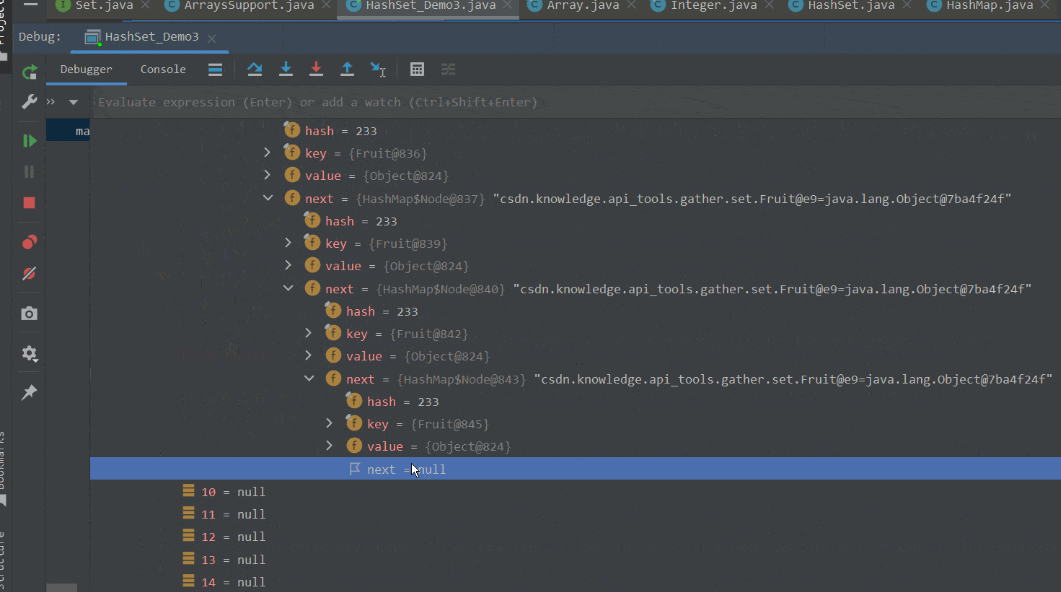Click the Run to Cursor icon
This screenshot has width=1061, height=592.
pyautogui.click(x=378, y=69)
